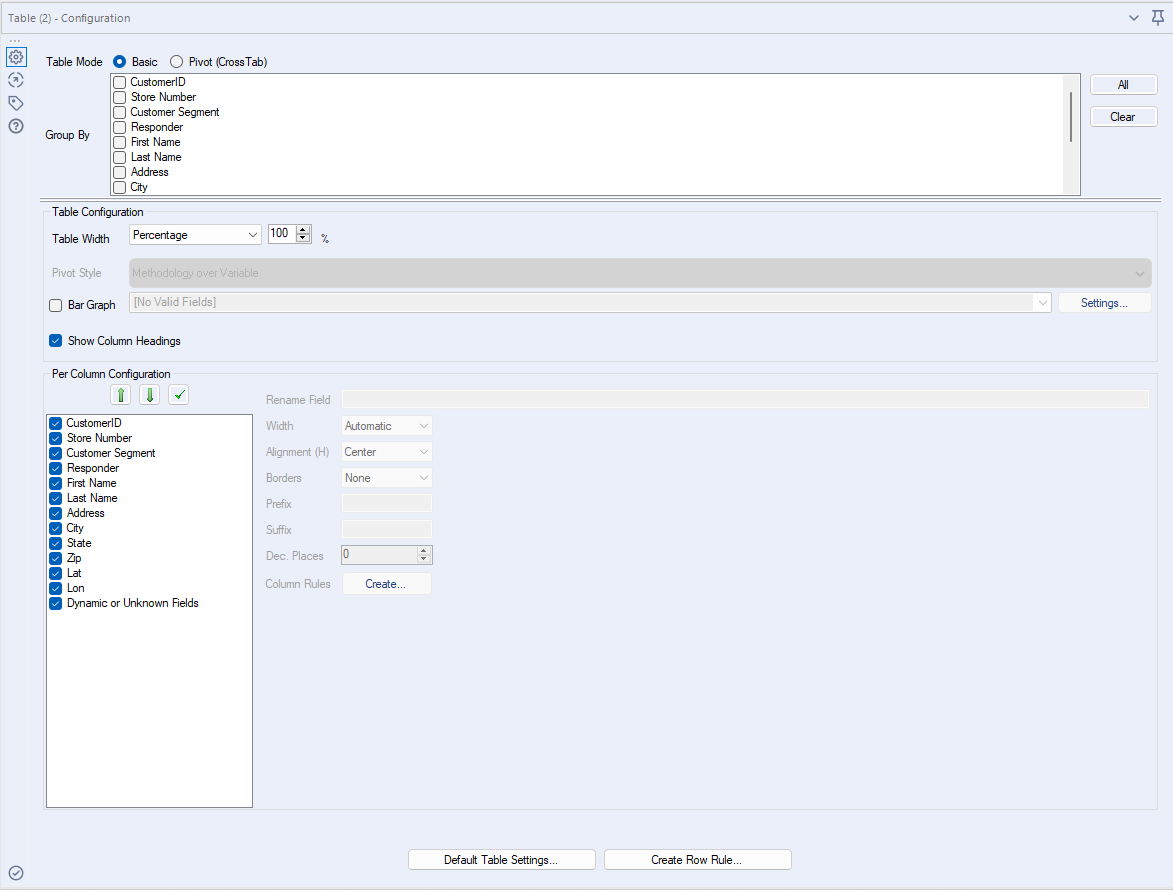The width and height of the screenshot is (1173, 890).
Task: Select Pivot (CrossTab) table mode
Action: pos(177,62)
